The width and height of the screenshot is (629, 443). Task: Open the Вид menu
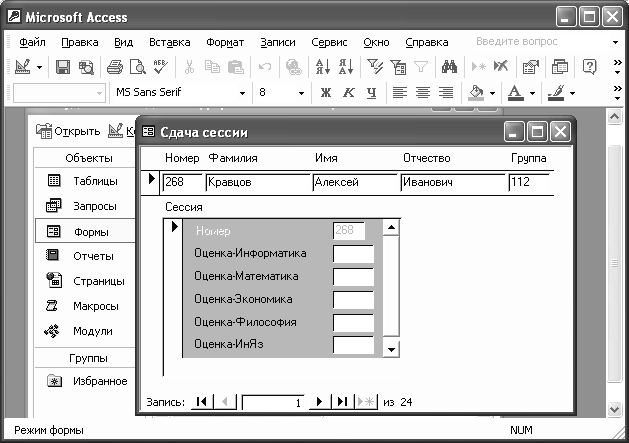pyautogui.click(x=123, y=42)
